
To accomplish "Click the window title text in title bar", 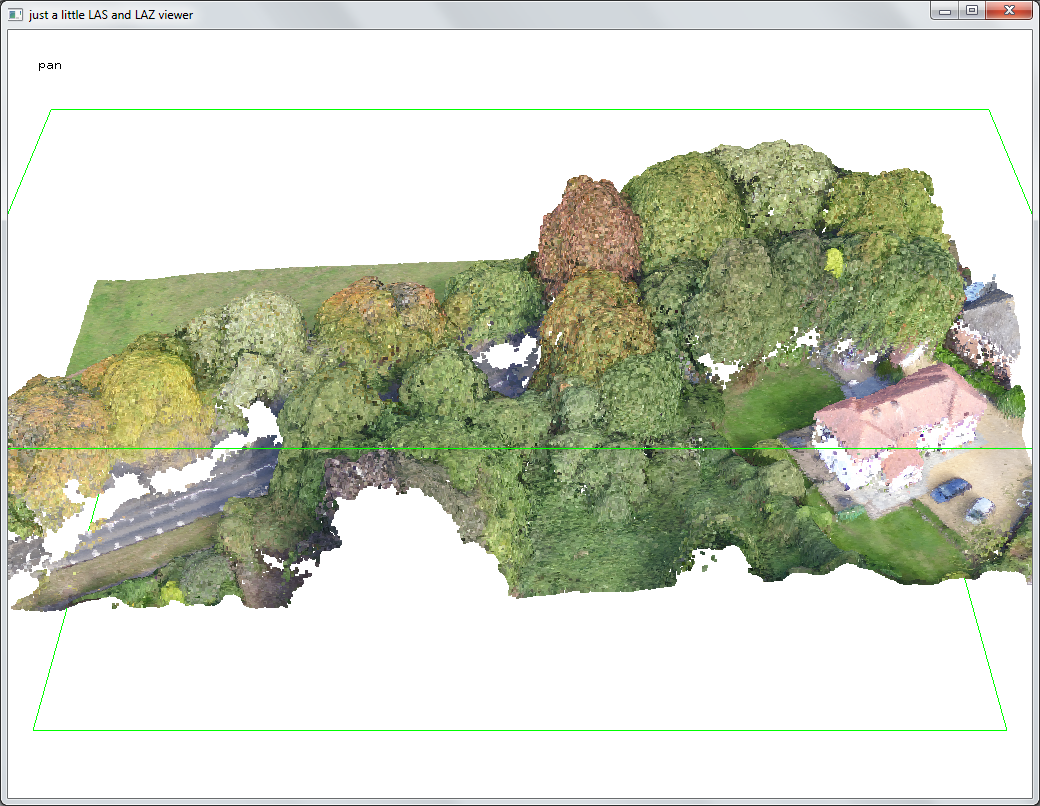I will (x=111, y=15).
